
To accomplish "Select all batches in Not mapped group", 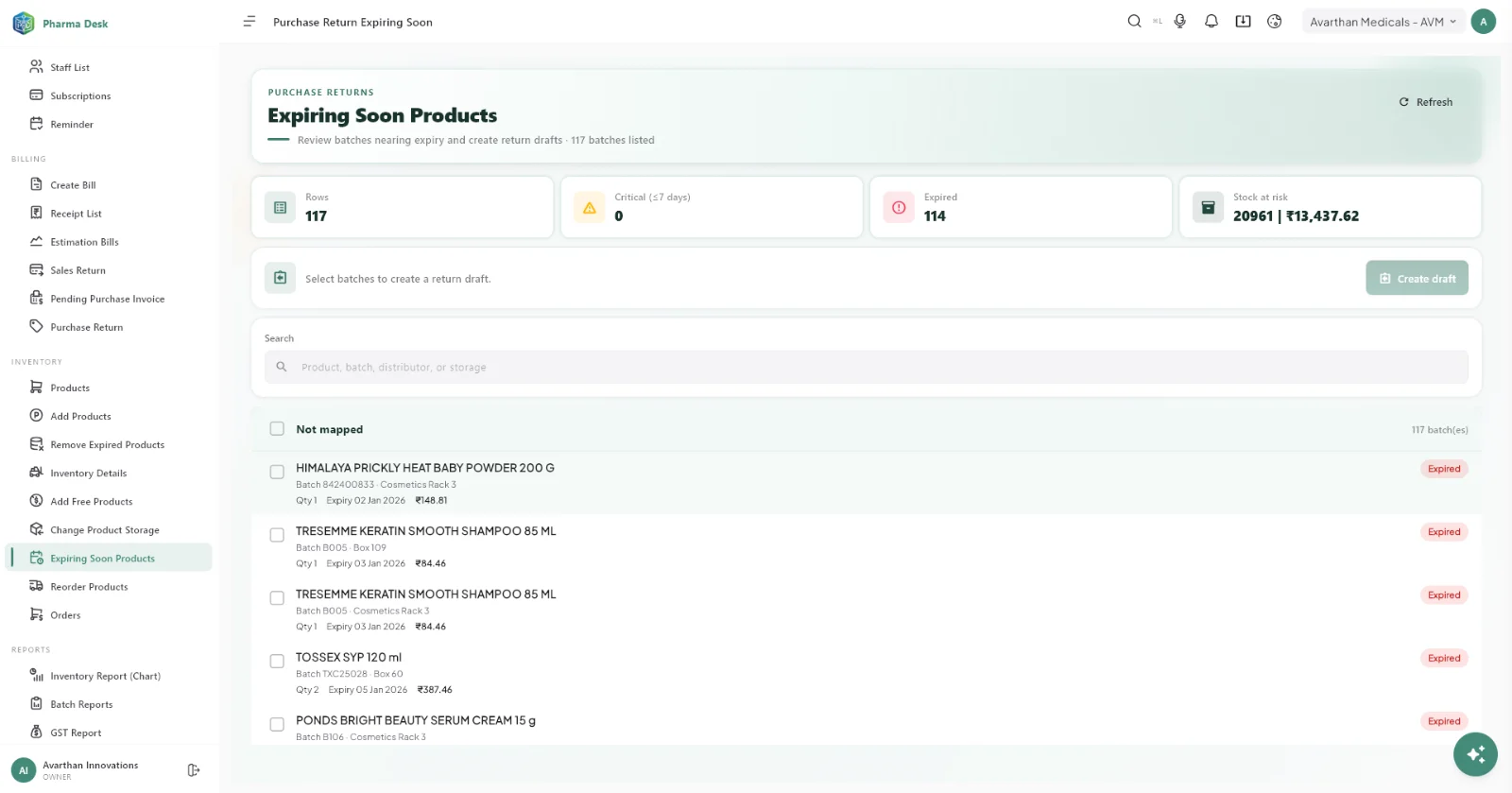I will tap(277, 429).
